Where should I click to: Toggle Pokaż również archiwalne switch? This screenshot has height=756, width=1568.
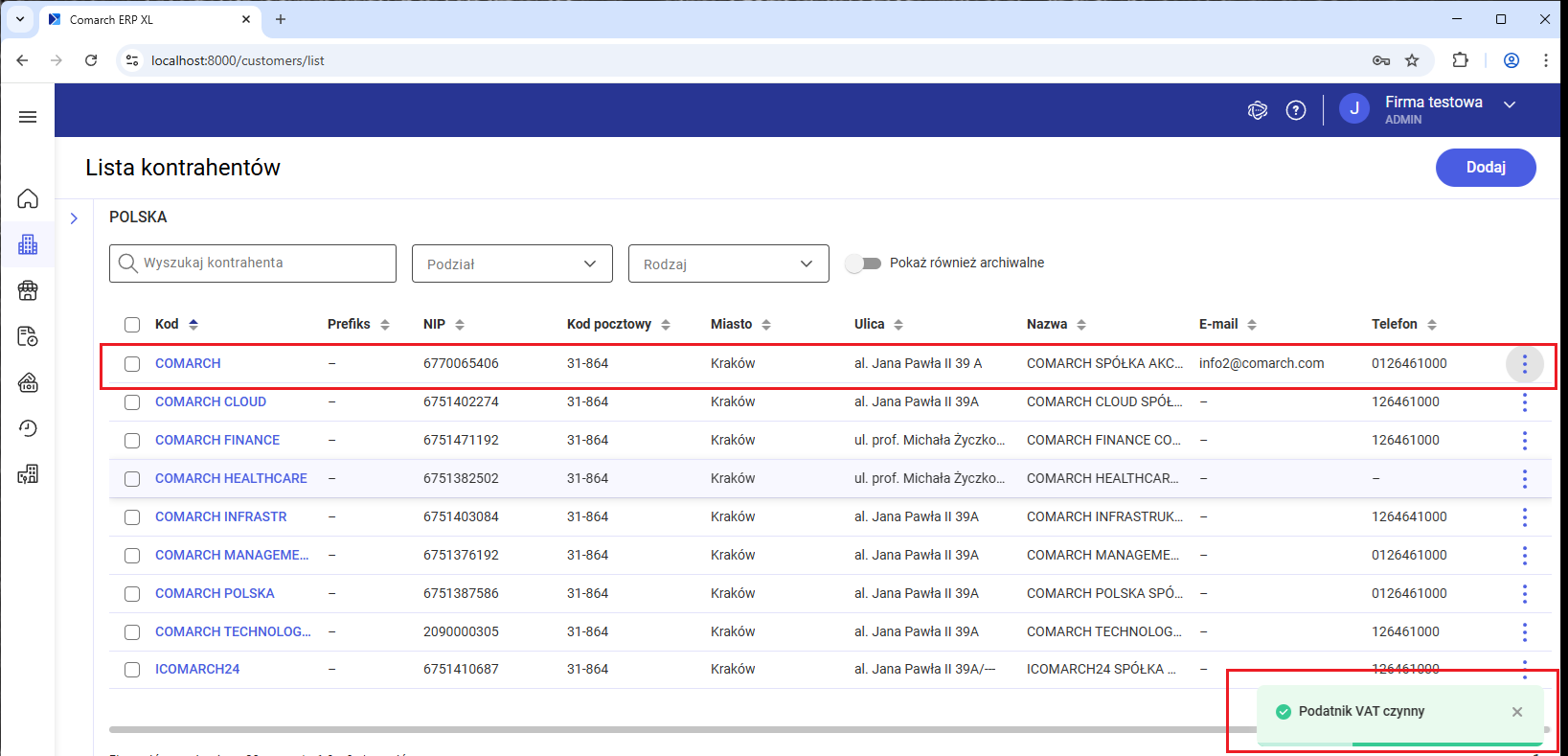(x=863, y=263)
